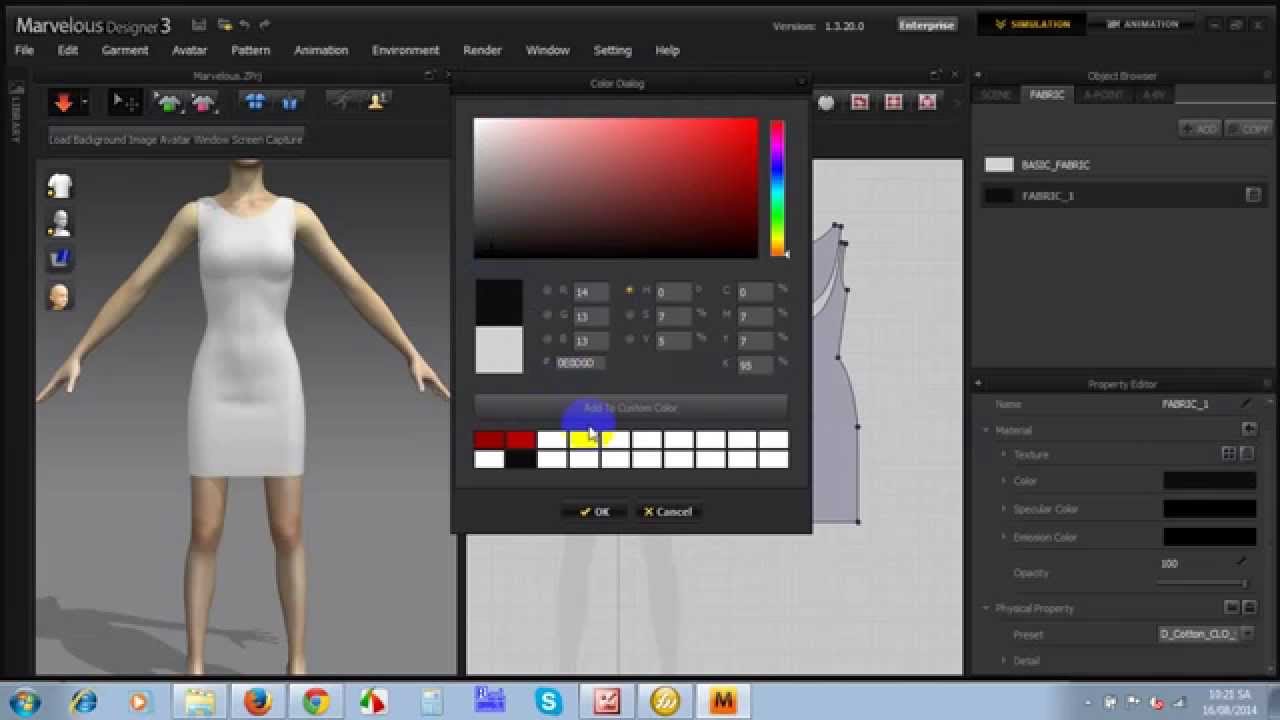The image size is (1280, 720).
Task: Click the round sphere icon in pattern toolbar
Action: tap(826, 102)
